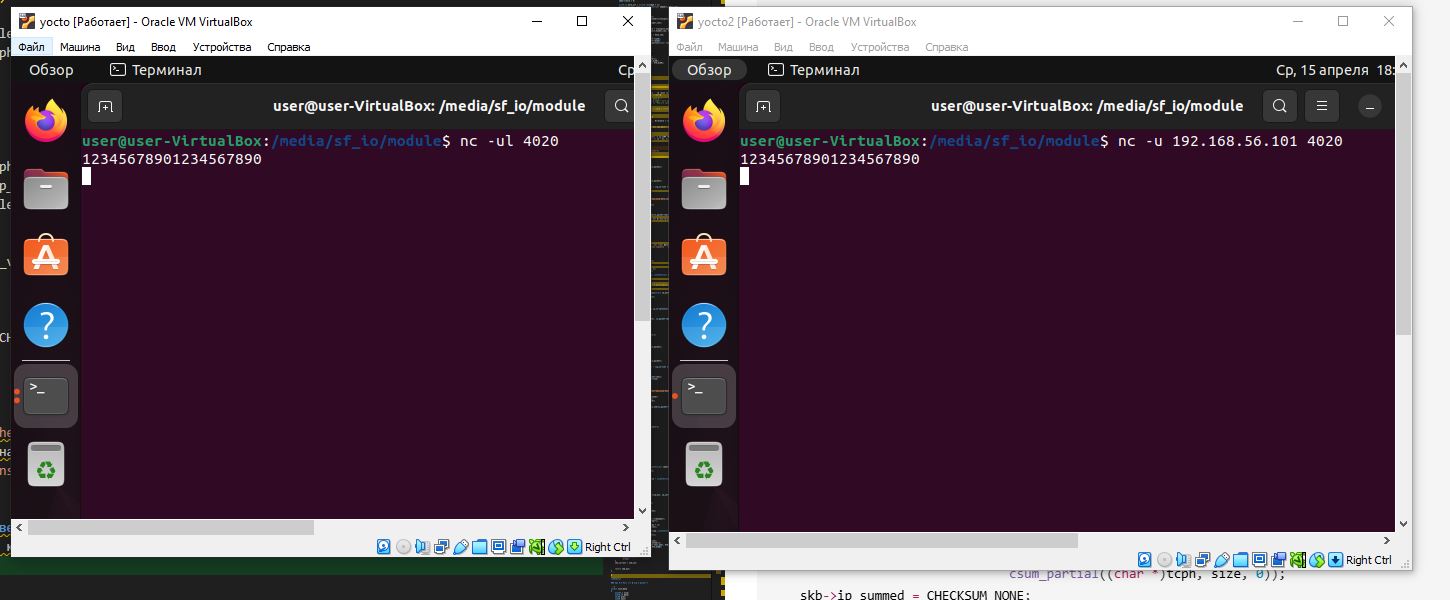Open the Устройства menu in yocto2 window

[x=880, y=47]
